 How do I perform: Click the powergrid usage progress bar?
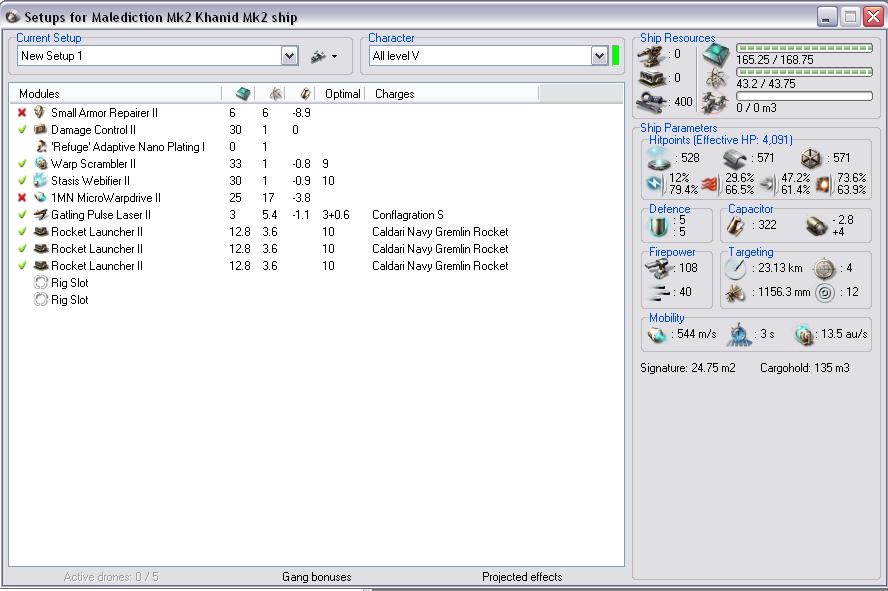click(804, 72)
